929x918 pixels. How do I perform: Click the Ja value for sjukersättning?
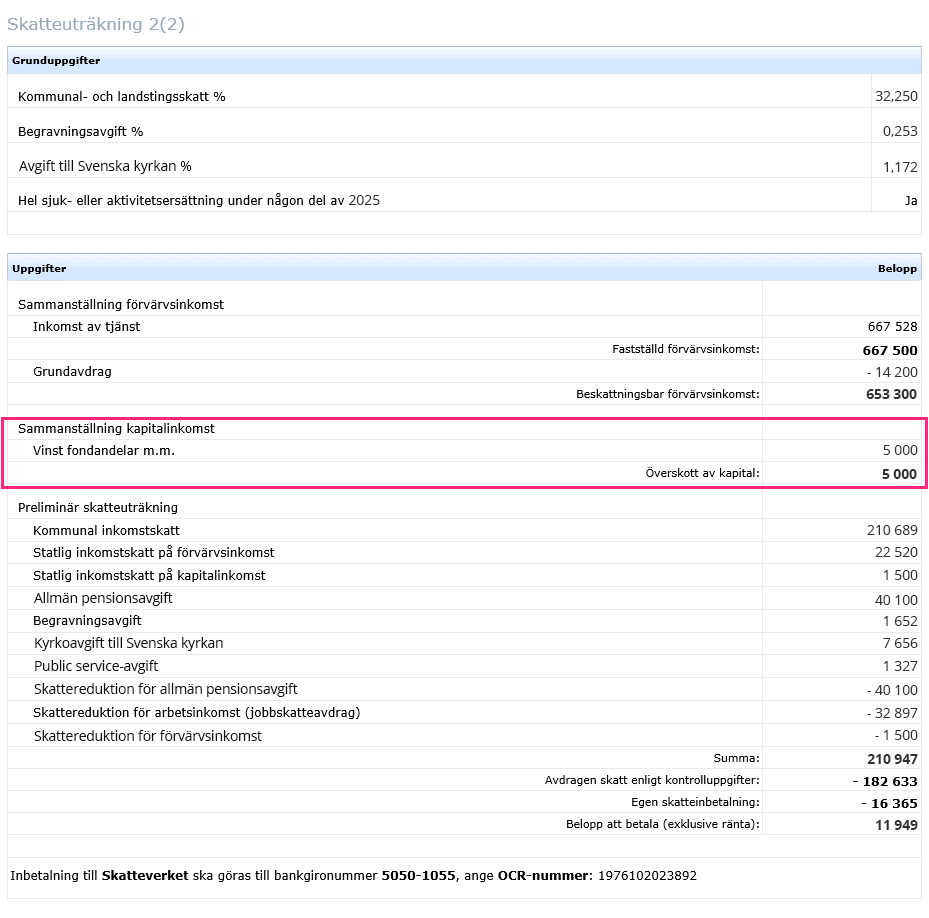click(910, 200)
